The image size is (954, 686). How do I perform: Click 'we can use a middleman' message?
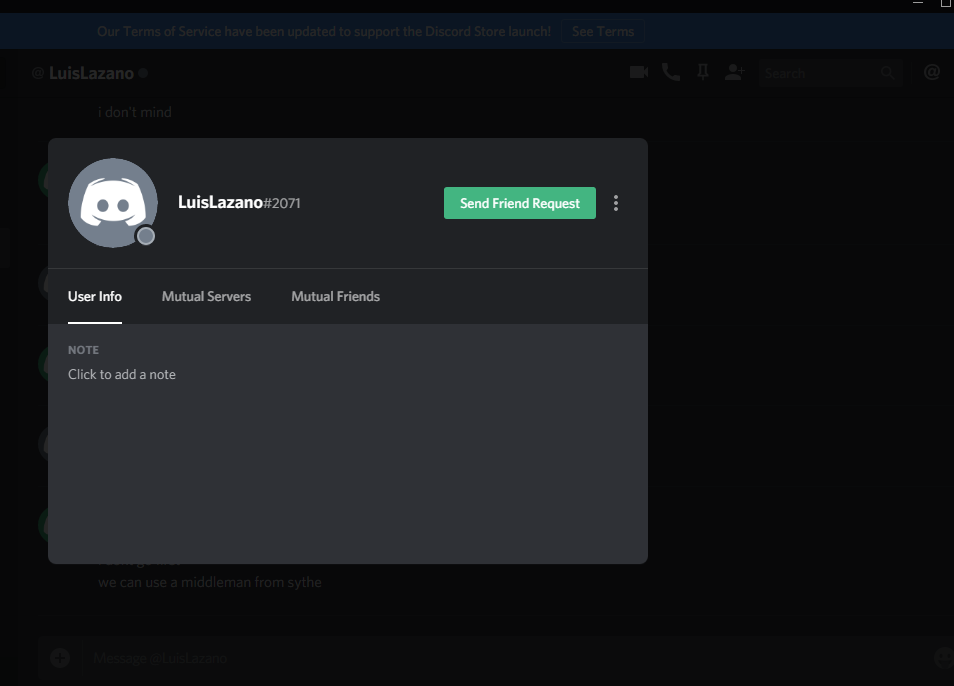210,582
